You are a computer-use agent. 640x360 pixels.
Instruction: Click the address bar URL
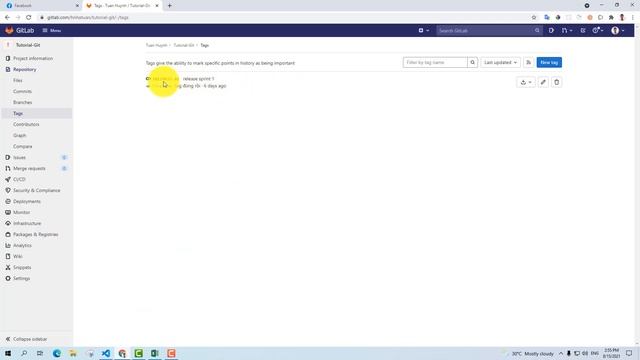tap(88, 18)
